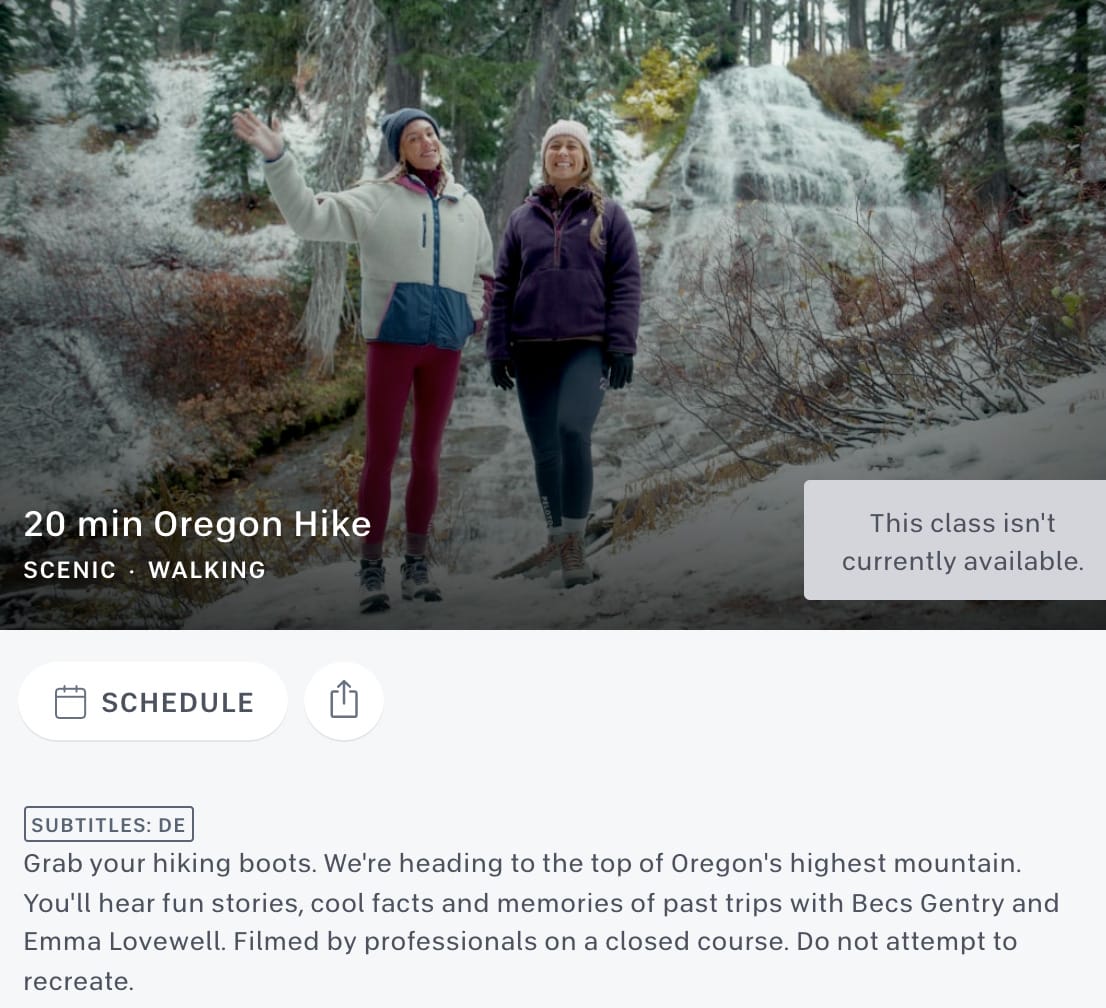The image size is (1106, 1008).
Task: Open the 20 min Oregon Hike title
Action: [x=198, y=524]
